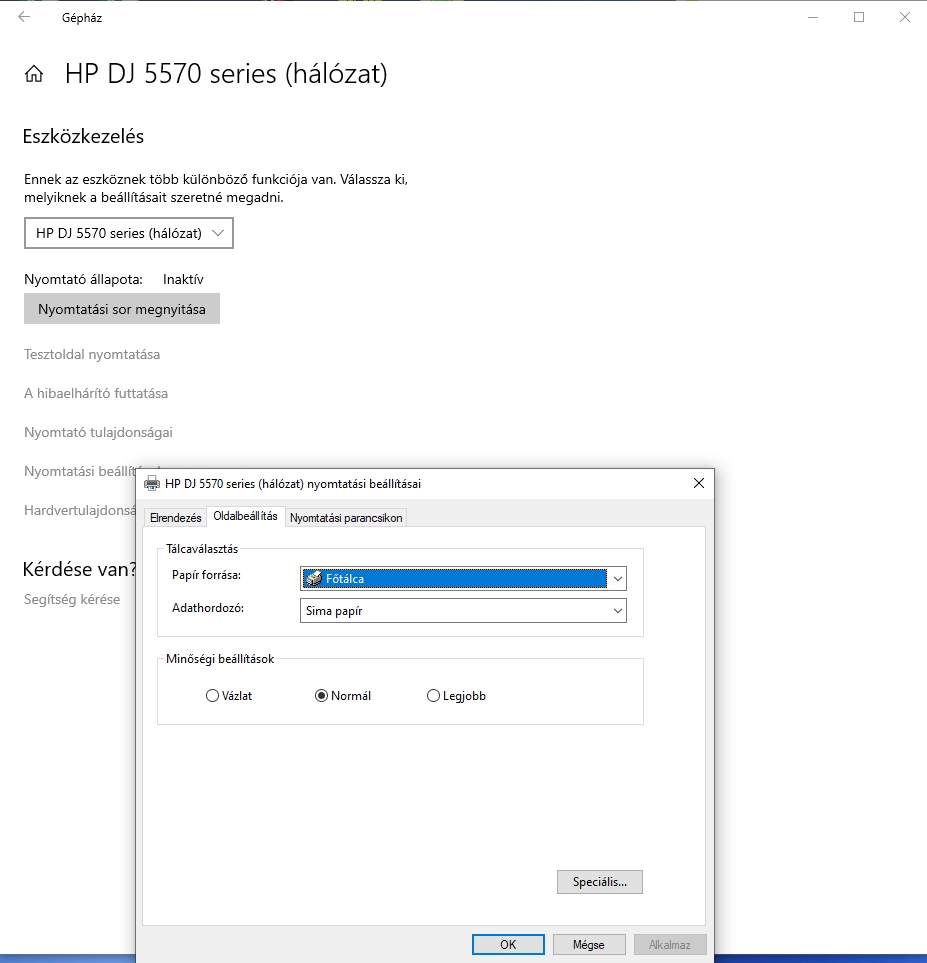Switch to the Oldalbeállítás tab

245,517
